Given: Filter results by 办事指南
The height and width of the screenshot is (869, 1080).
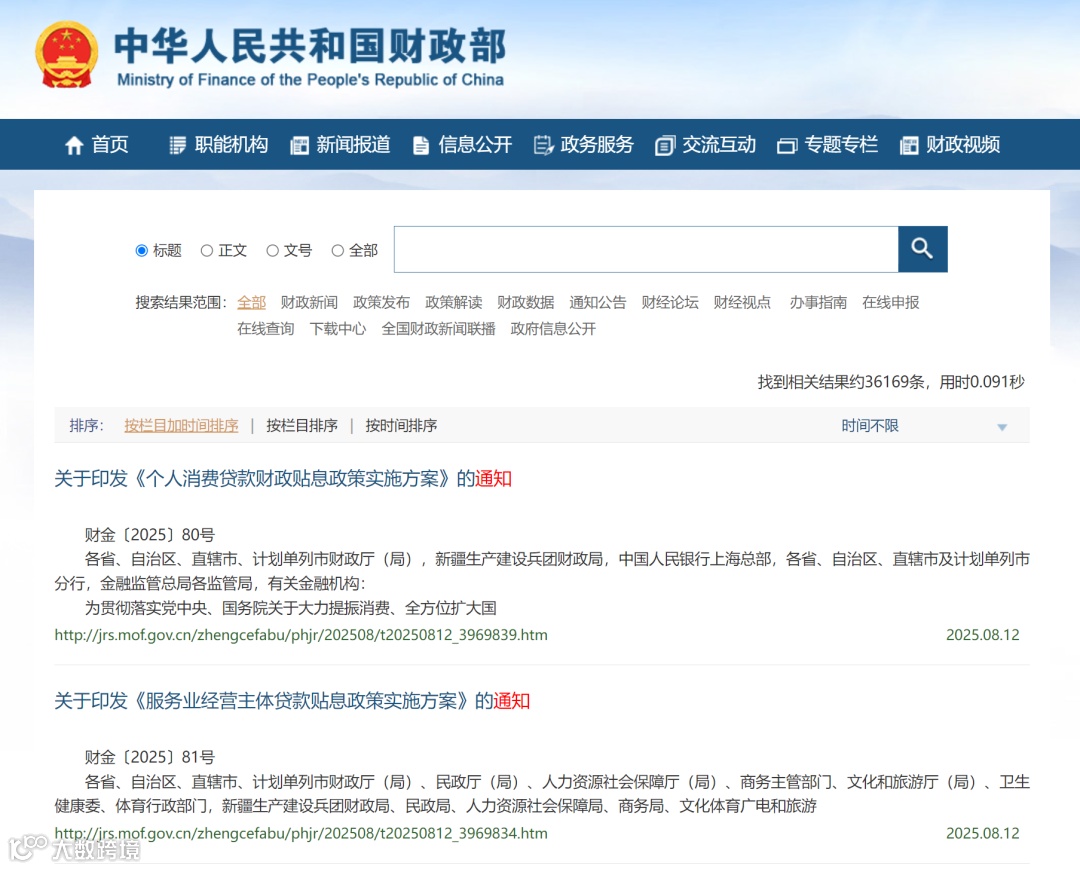Looking at the screenshot, I should pyautogui.click(x=818, y=302).
